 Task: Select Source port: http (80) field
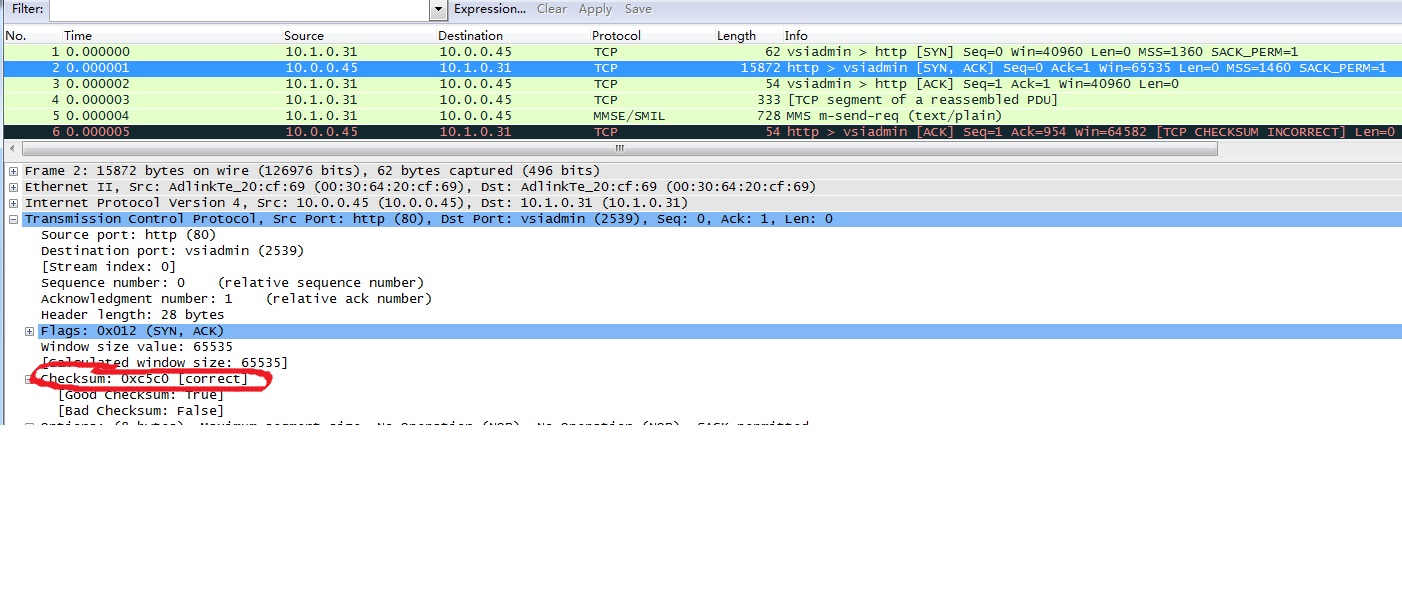(128, 235)
